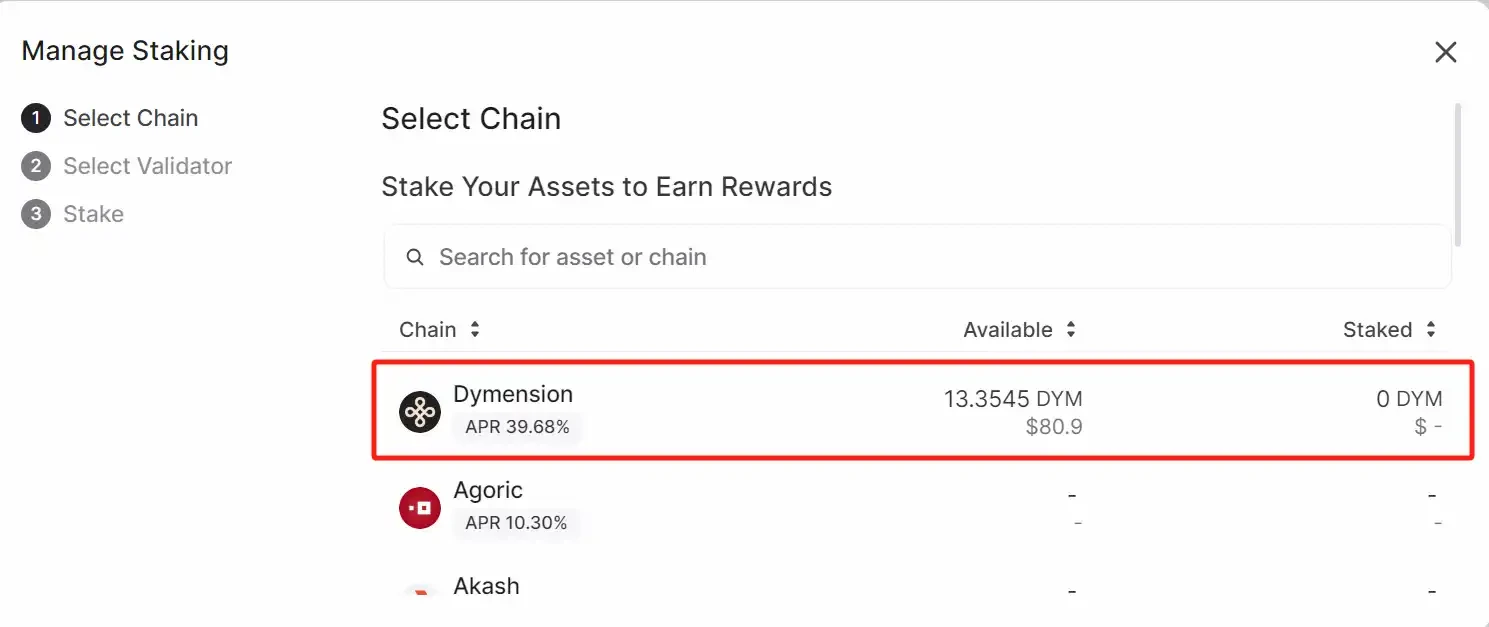Image resolution: width=1489 pixels, height=627 pixels.
Task: Click the Dymension chain logo icon
Action: click(x=420, y=412)
